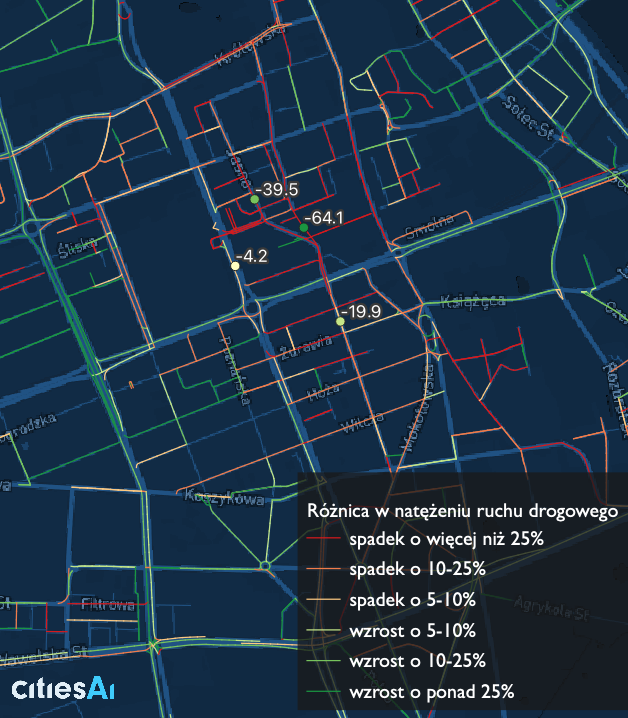
Task: Select the pale yellow marker beside -4.2
Action: pos(235,266)
